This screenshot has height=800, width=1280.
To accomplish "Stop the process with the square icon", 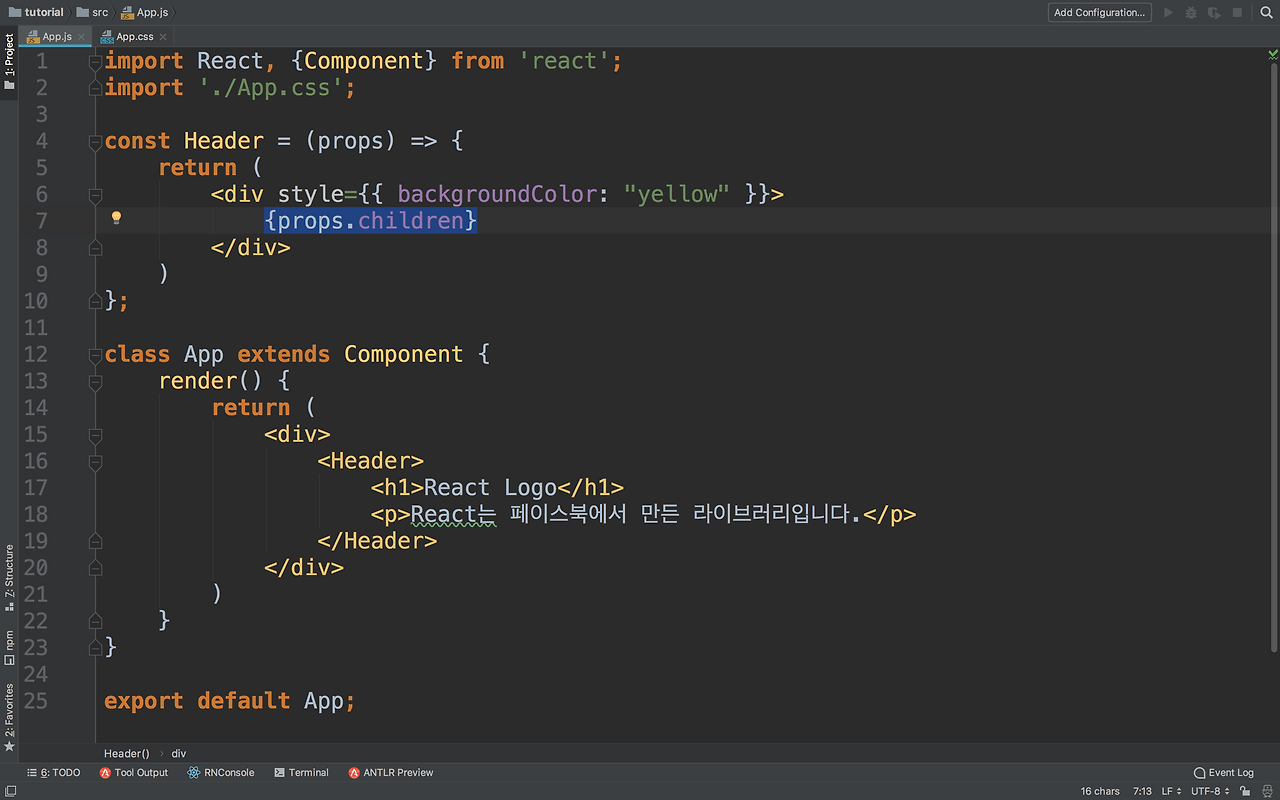I will (1237, 13).
